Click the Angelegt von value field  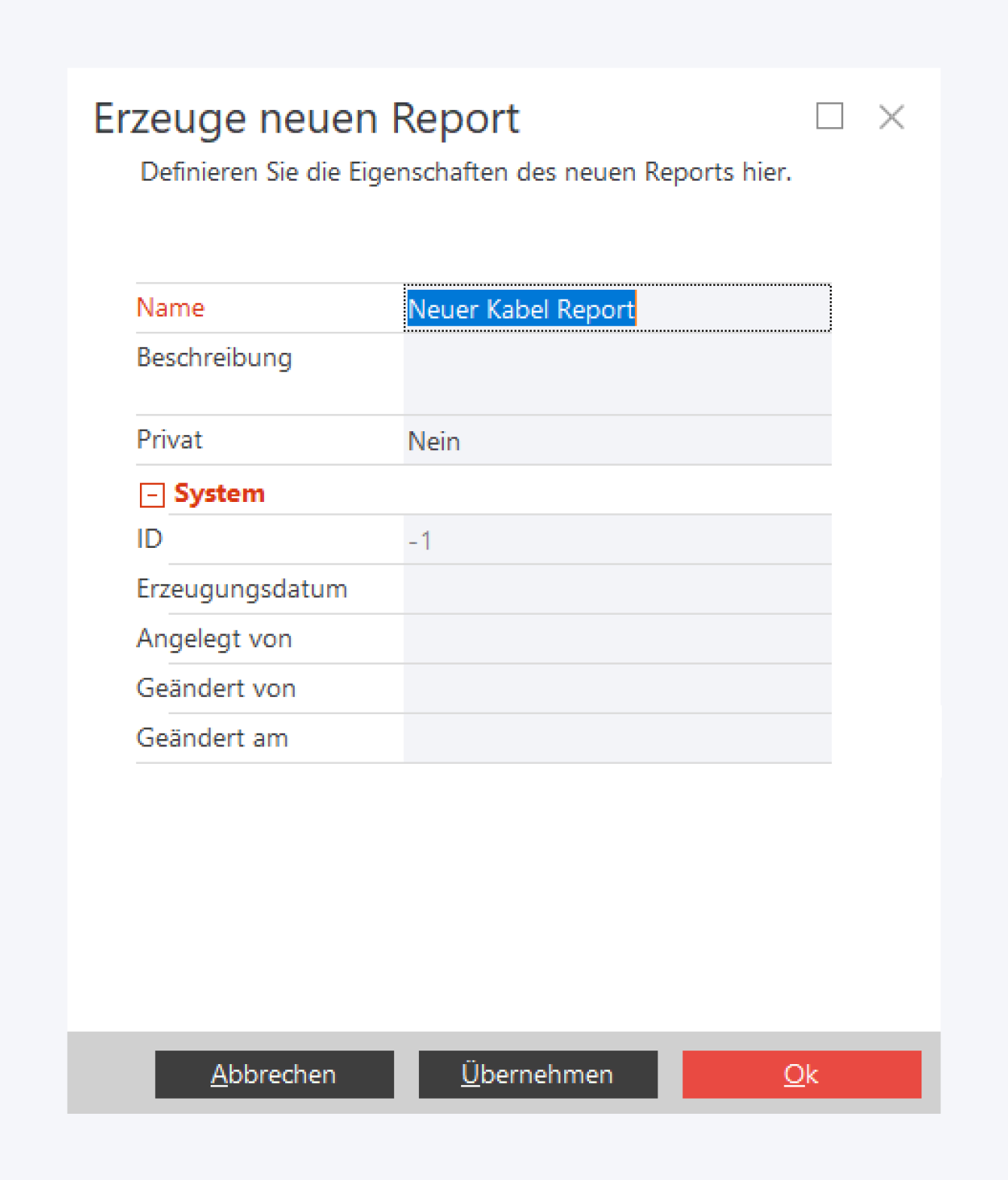point(617,639)
